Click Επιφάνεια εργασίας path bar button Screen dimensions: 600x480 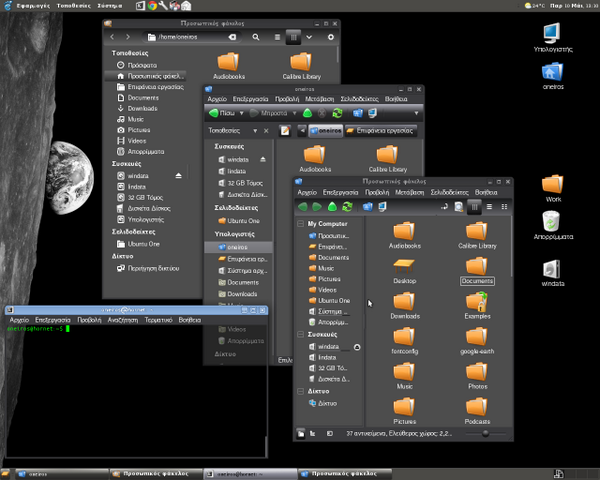pos(381,131)
